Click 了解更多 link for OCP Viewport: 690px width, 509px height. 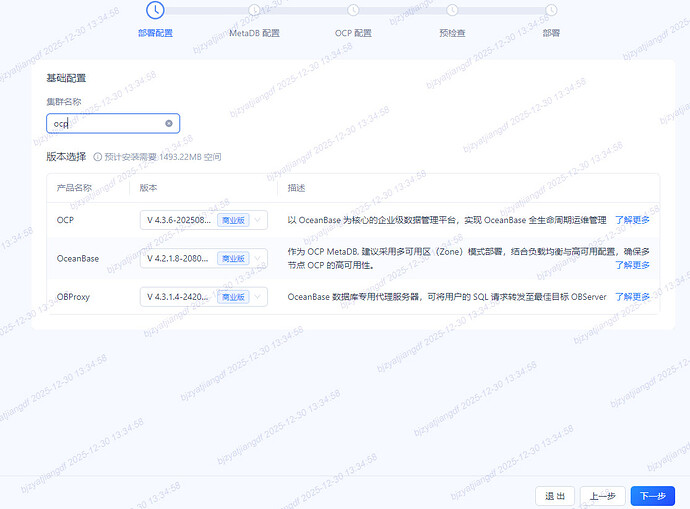point(632,220)
